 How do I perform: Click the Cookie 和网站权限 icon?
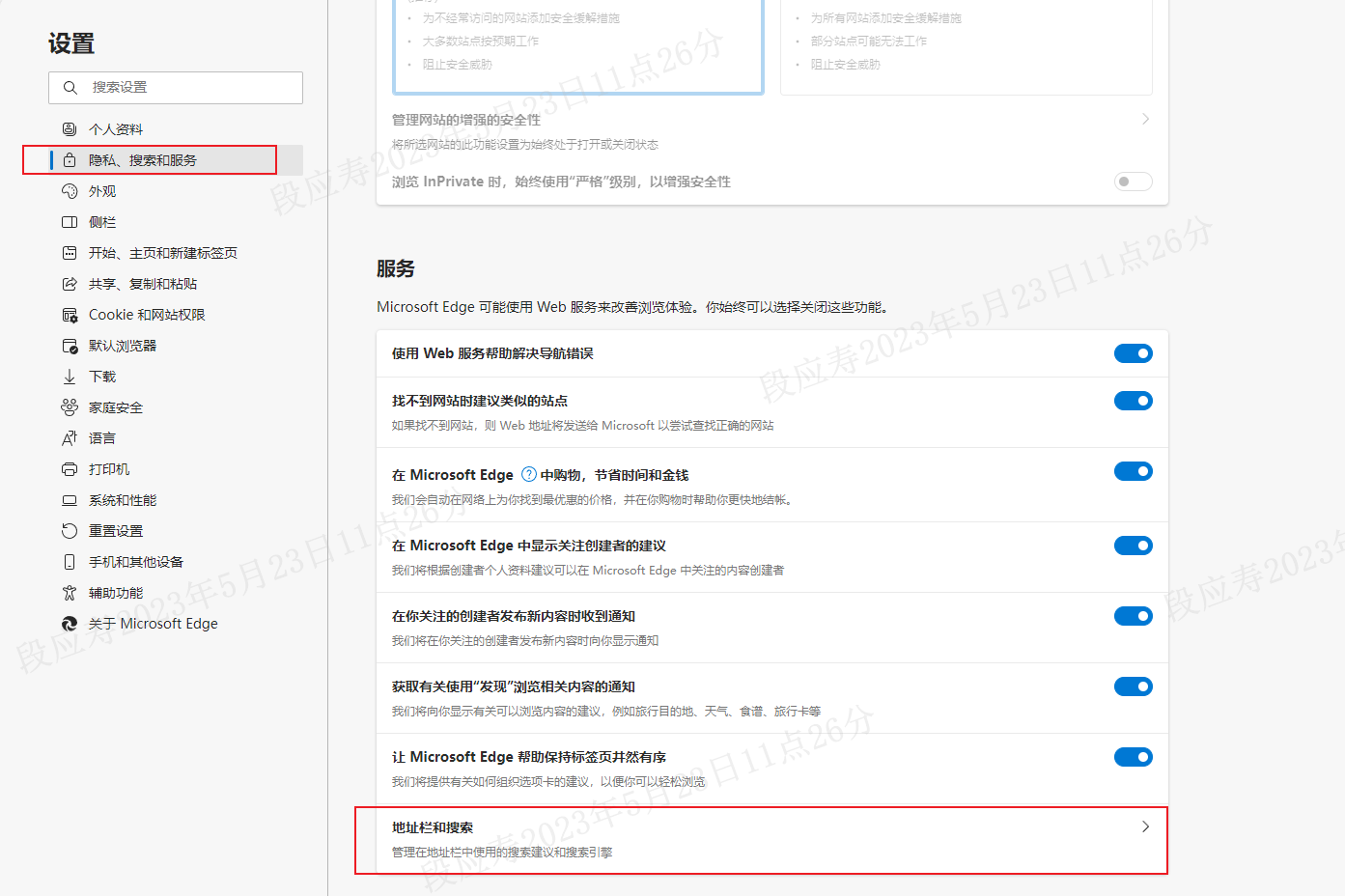point(70,315)
